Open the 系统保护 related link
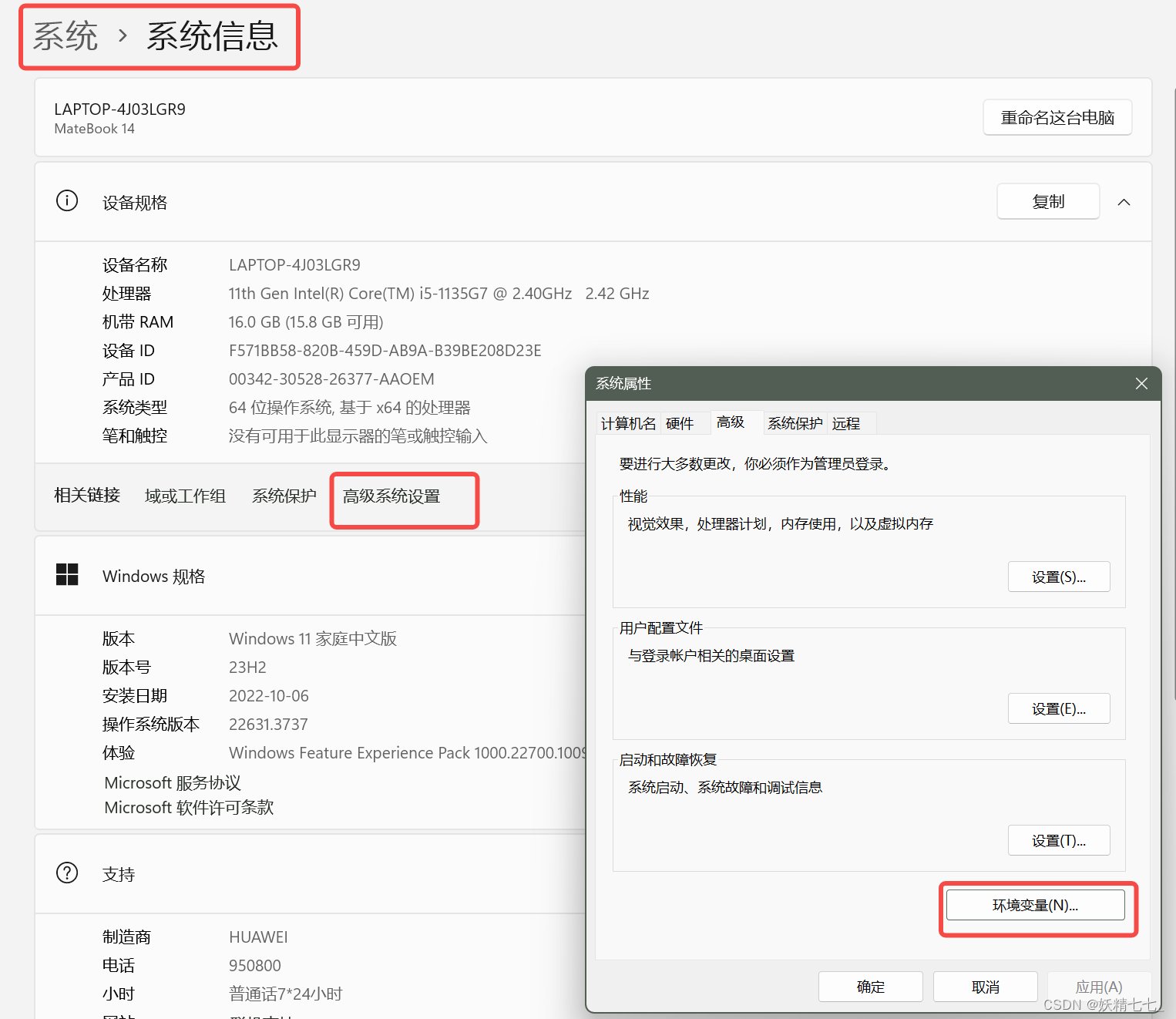The height and width of the screenshot is (1019, 1176). click(284, 496)
